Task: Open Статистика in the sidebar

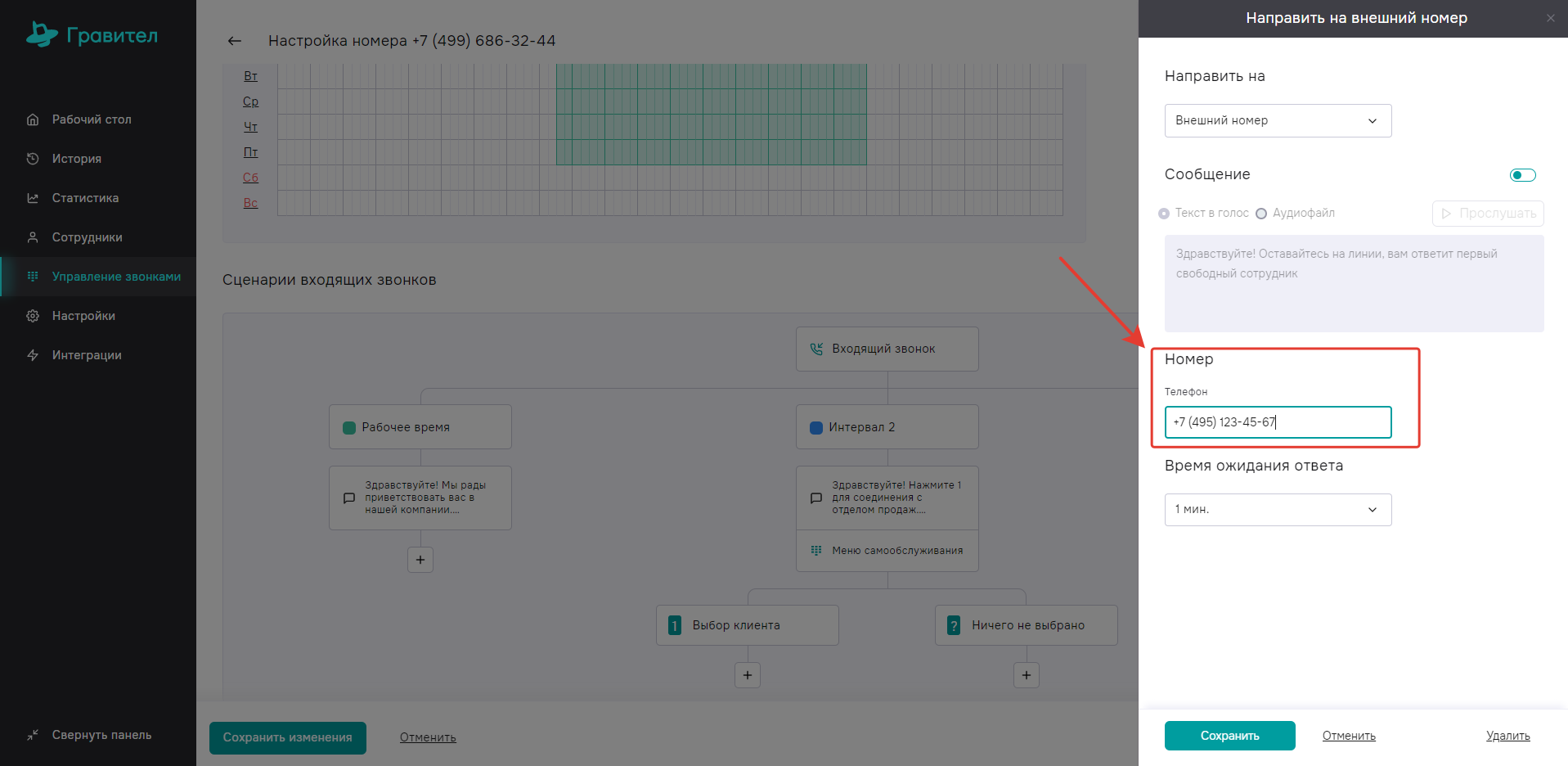Action: click(x=85, y=198)
